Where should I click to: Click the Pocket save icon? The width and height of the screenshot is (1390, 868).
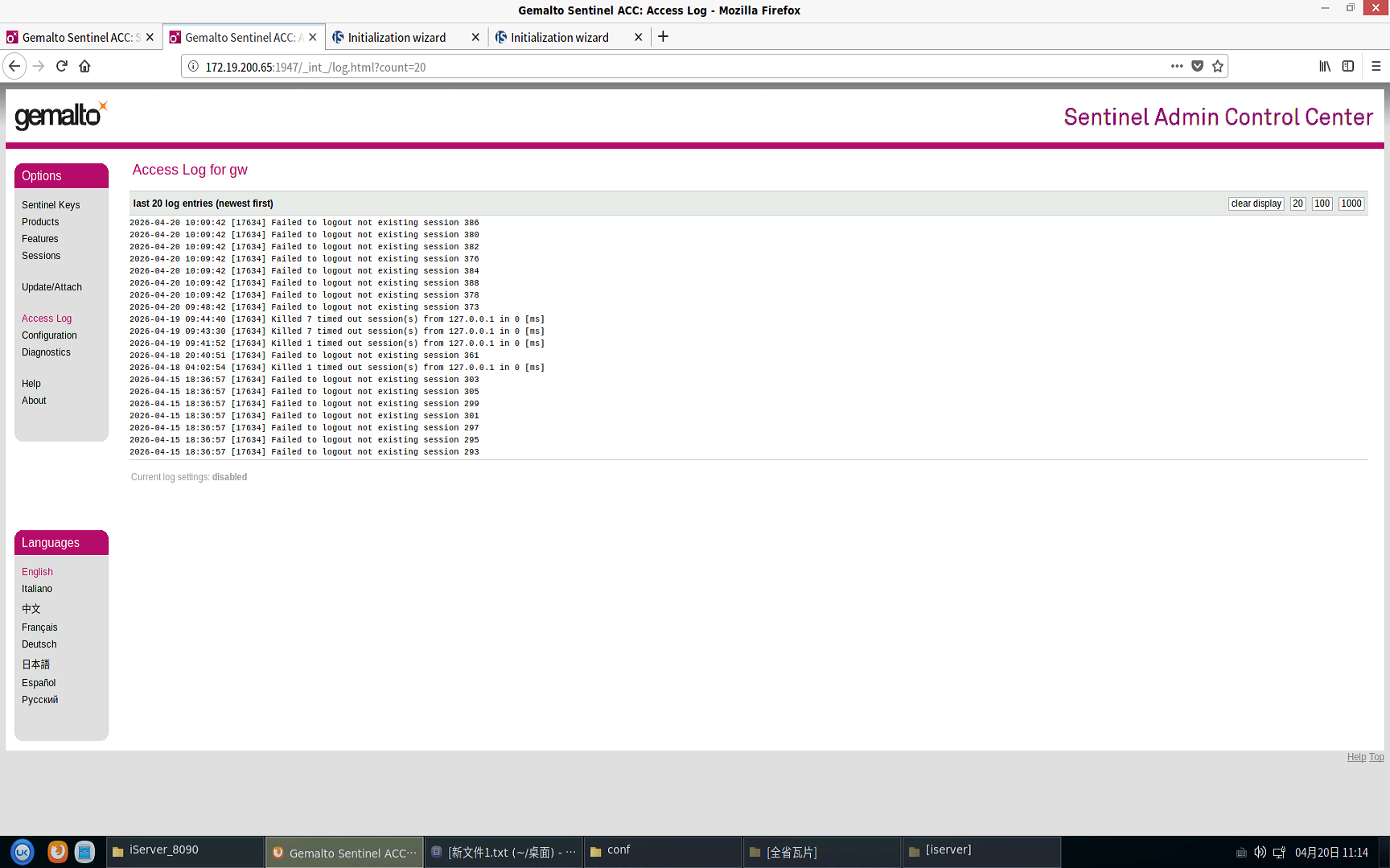(x=1197, y=66)
